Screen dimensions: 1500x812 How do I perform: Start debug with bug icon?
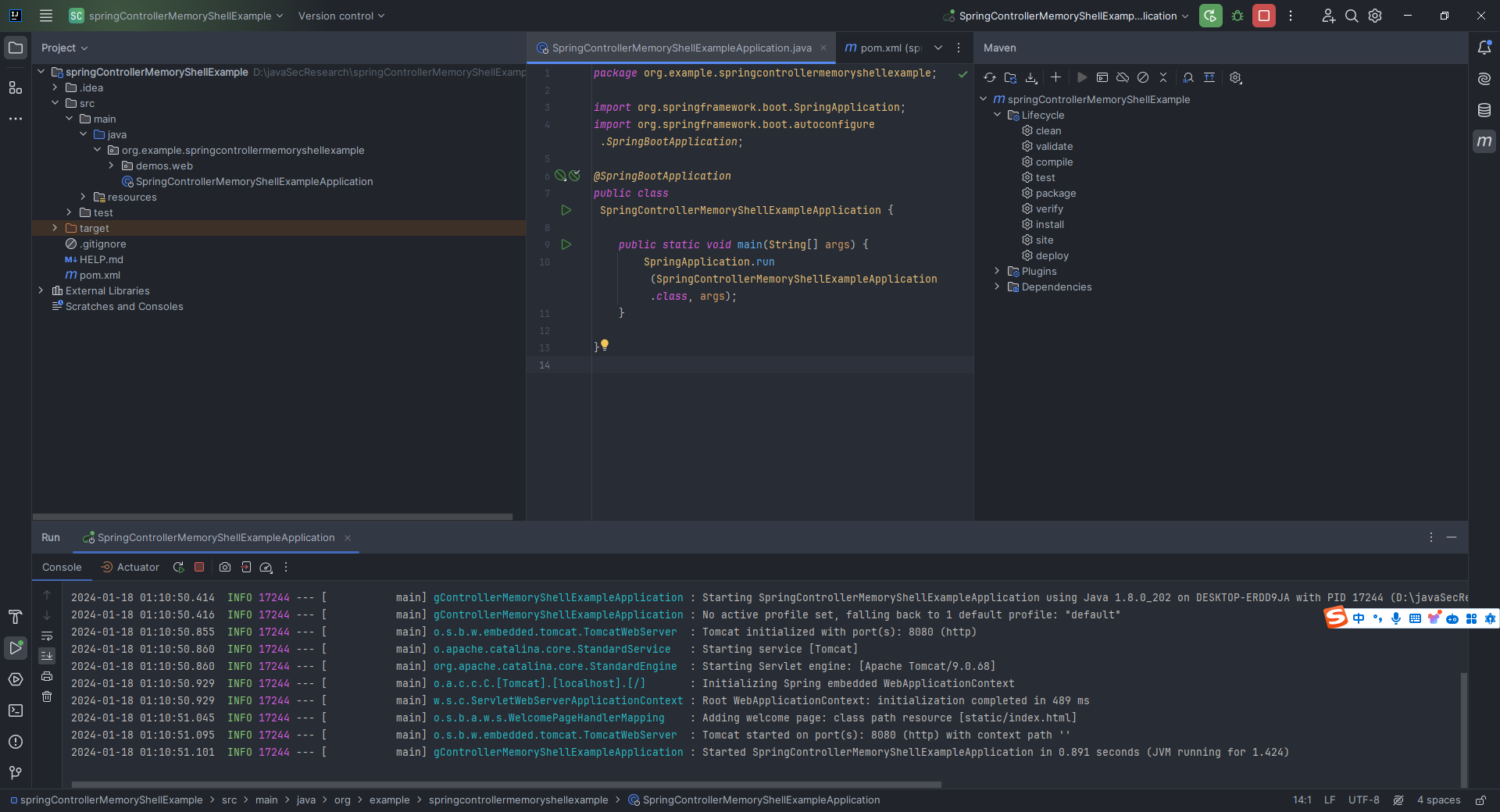point(1237,16)
